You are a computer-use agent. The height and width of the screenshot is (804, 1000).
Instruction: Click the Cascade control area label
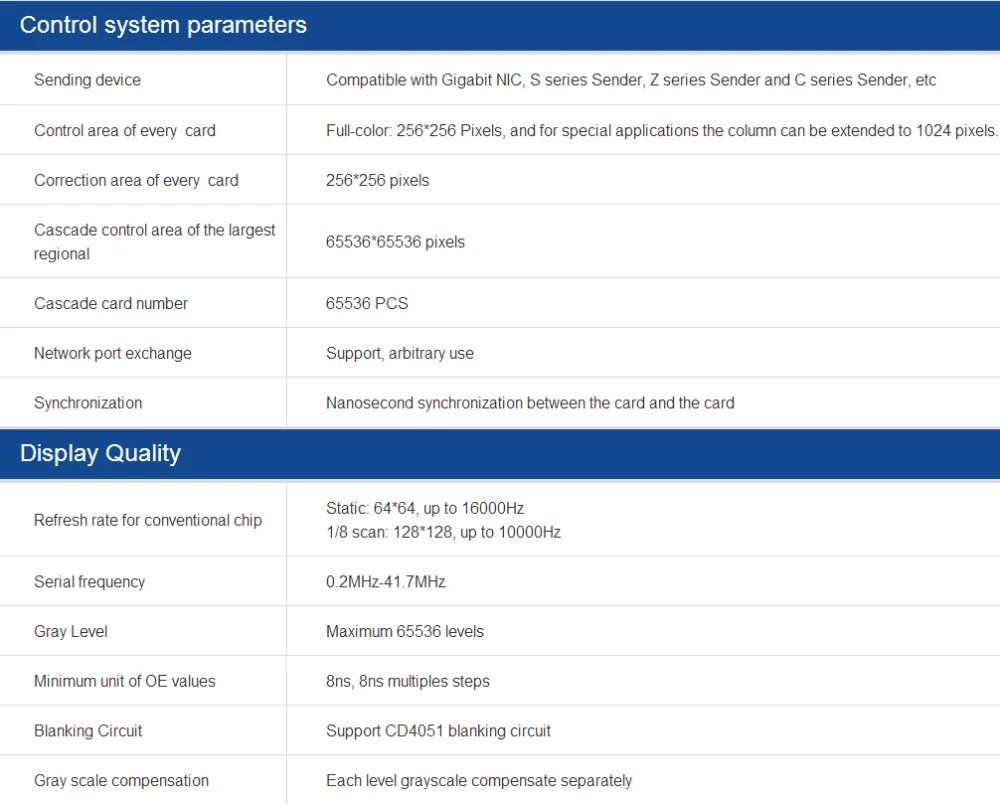(154, 241)
